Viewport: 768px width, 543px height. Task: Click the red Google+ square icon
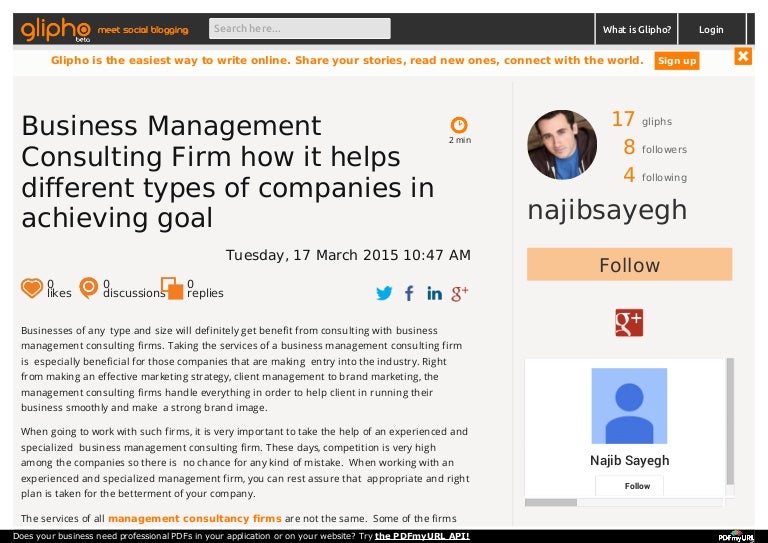pyautogui.click(x=629, y=323)
